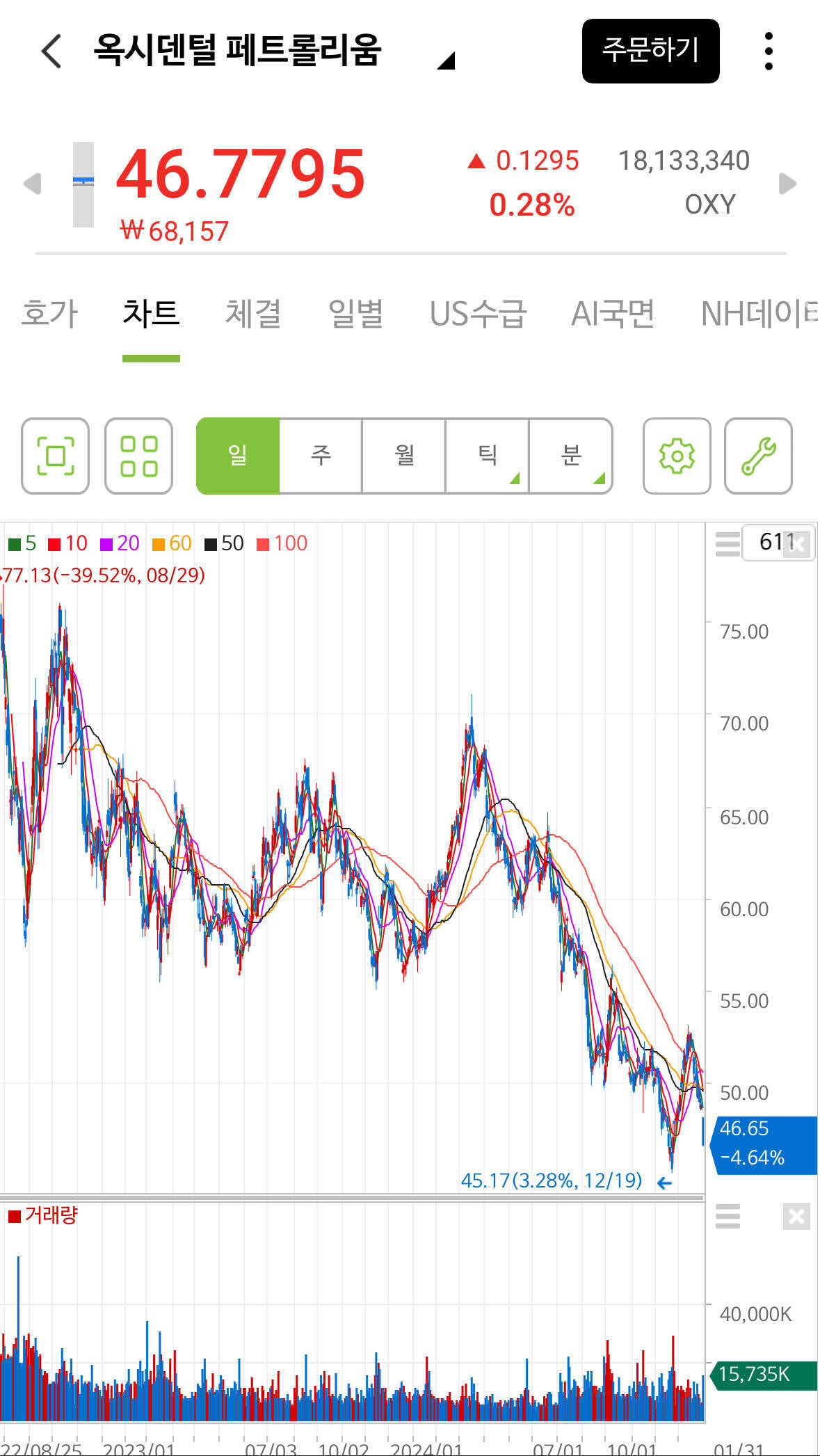Close the volume panel with X
This screenshot has height=1456, width=820.
[796, 1216]
